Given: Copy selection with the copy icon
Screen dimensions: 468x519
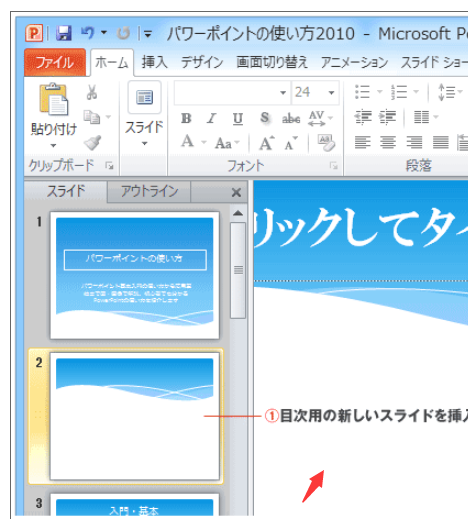Looking at the screenshot, I should click(91, 117).
